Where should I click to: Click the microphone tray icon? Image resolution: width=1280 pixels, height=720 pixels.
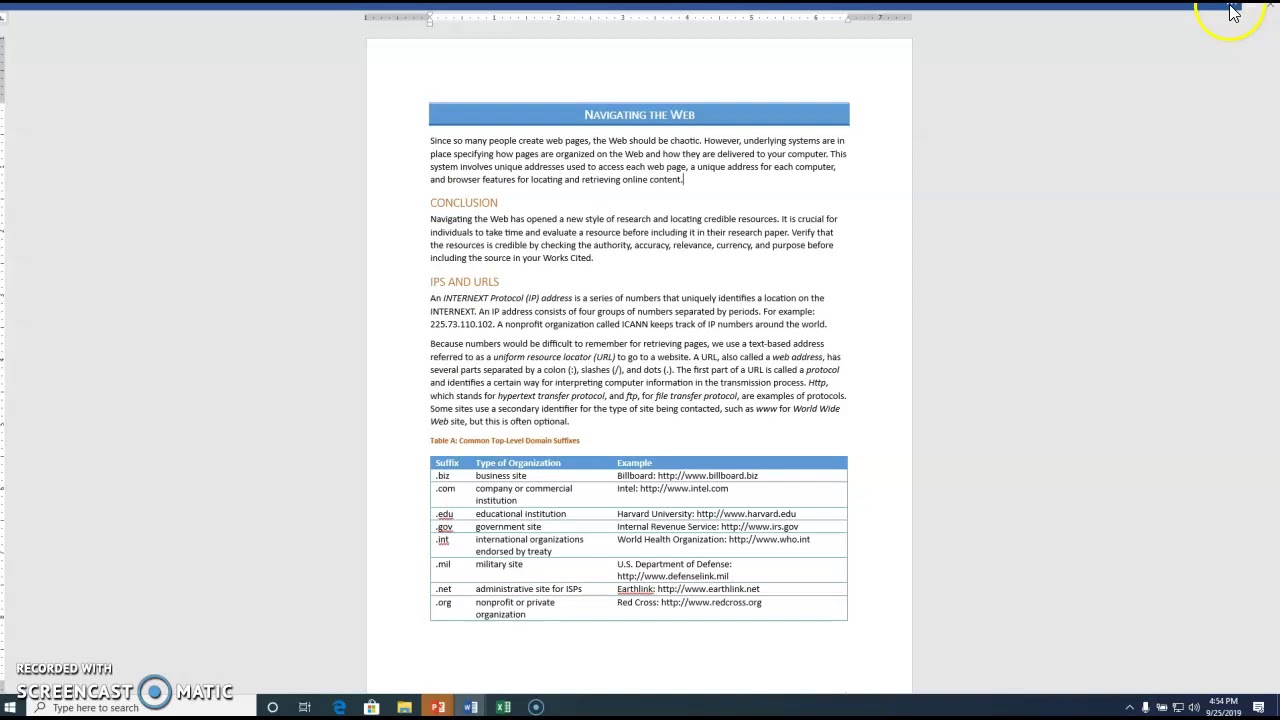1146,707
